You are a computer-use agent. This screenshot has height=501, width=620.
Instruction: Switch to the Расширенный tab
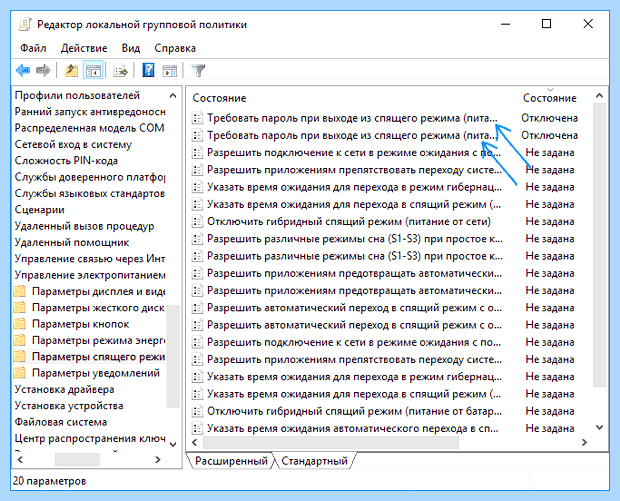coord(231,461)
